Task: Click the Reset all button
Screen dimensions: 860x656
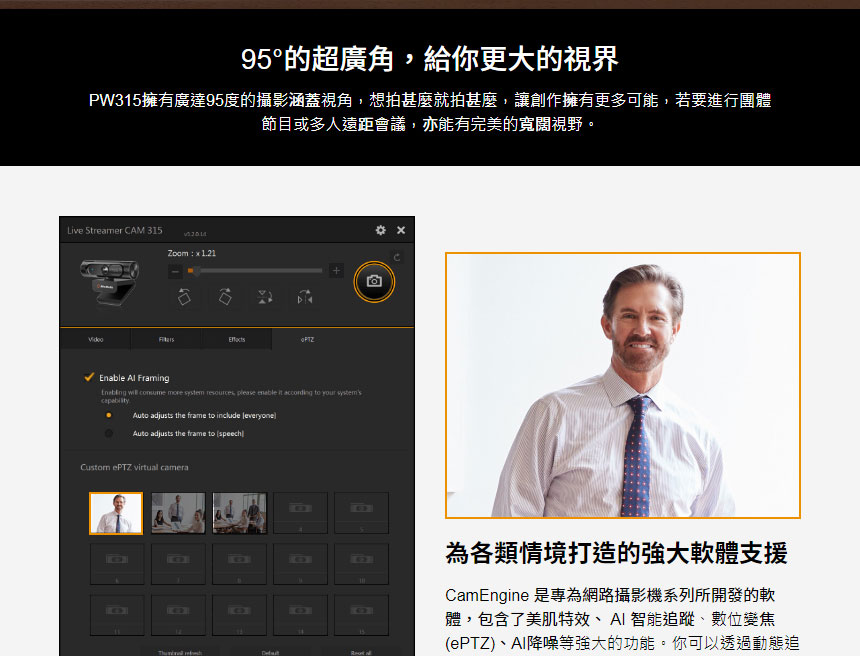Action: point(361,651)
